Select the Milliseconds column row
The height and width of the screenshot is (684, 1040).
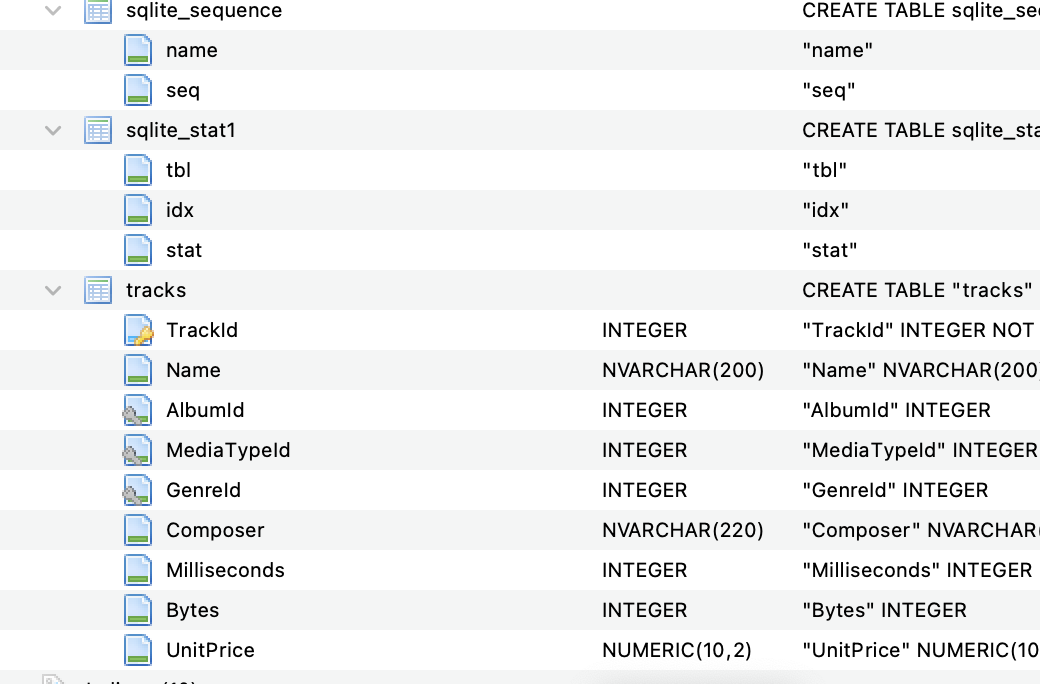pos(226,570)
